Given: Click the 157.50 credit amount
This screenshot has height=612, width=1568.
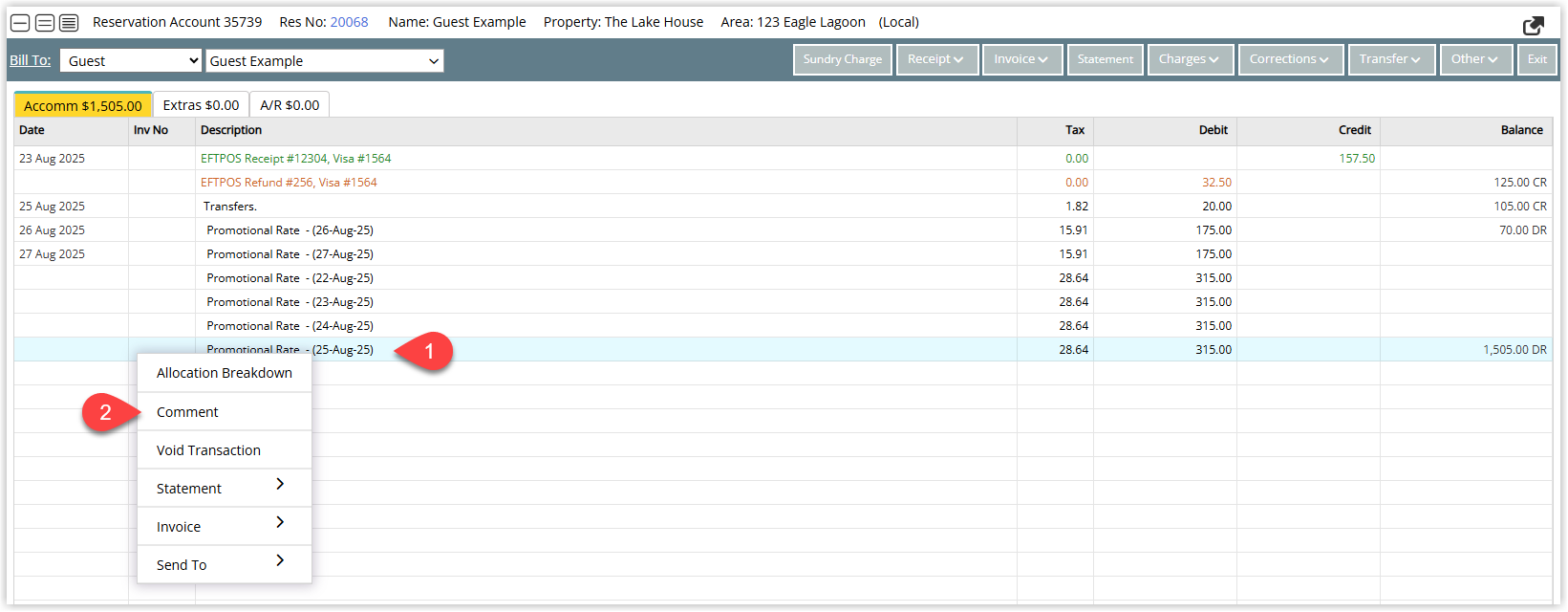Looking at the screenshot, I should [1357, 159].
